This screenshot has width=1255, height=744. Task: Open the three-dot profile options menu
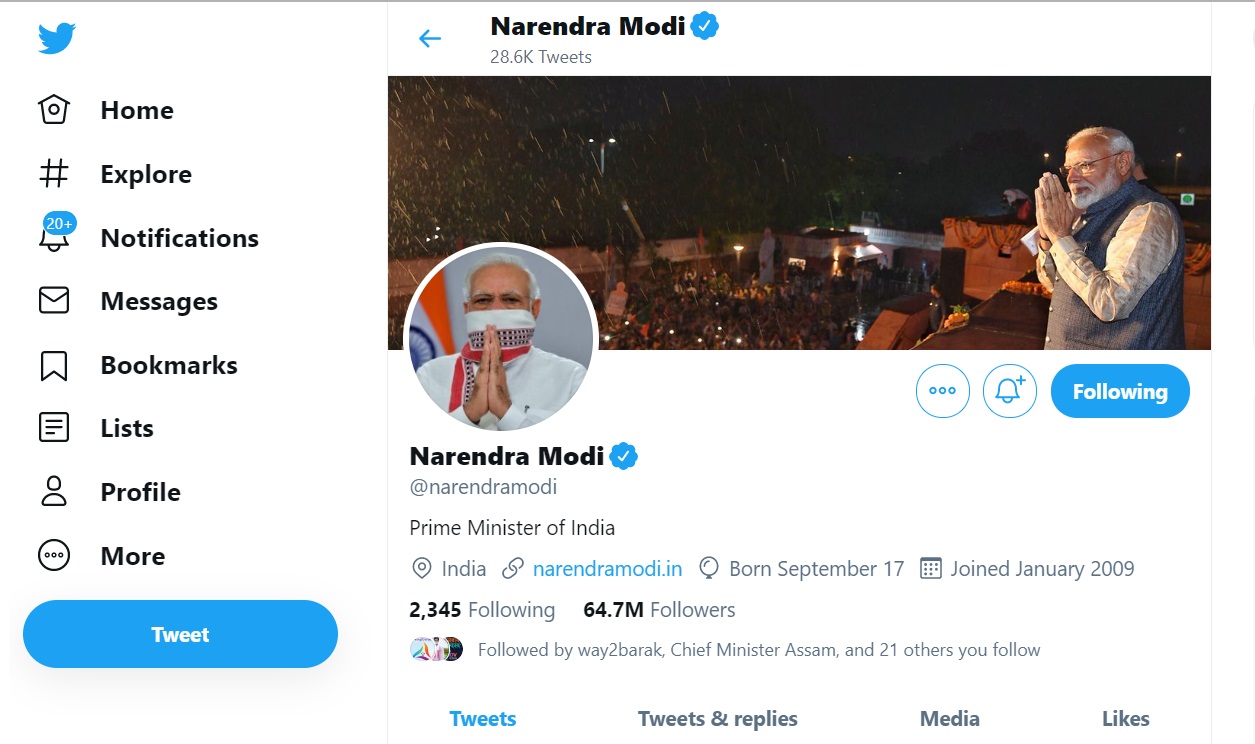[942, 391]
